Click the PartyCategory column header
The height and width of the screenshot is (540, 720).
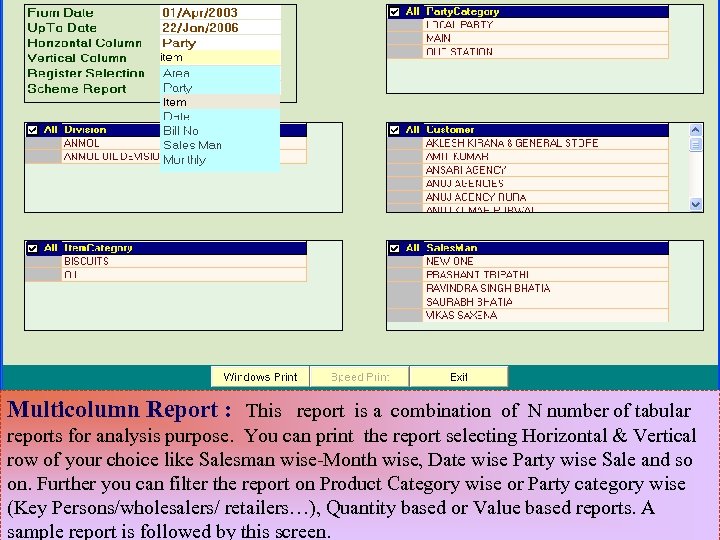(545, 12)
